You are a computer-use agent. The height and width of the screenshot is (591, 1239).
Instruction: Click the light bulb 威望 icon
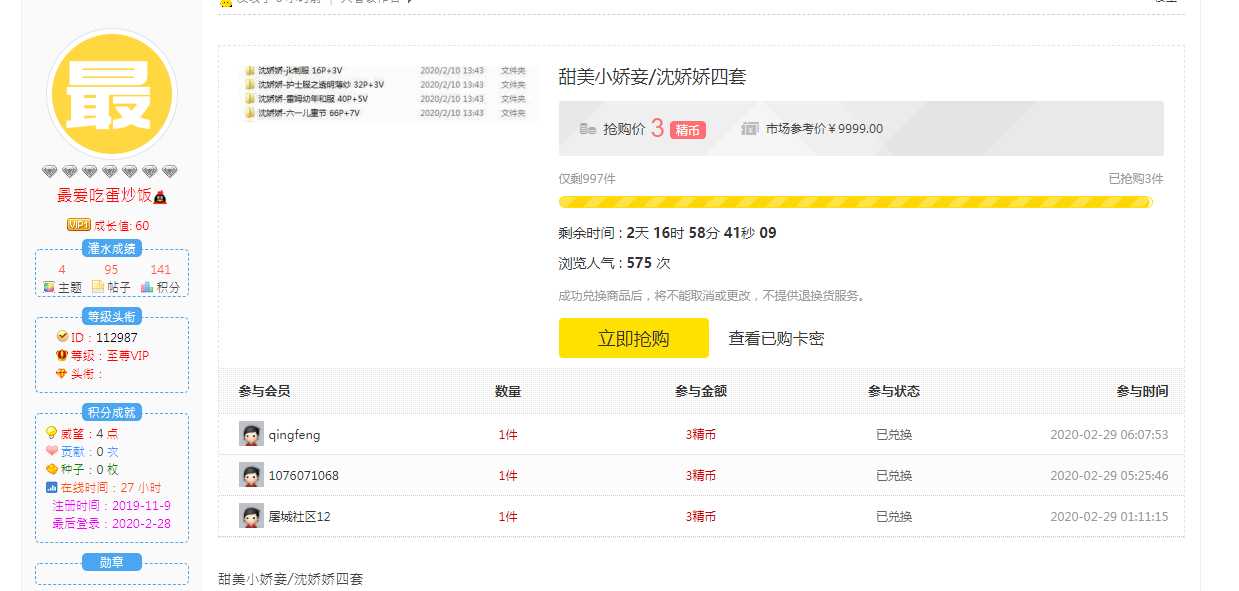click(52, 433)
